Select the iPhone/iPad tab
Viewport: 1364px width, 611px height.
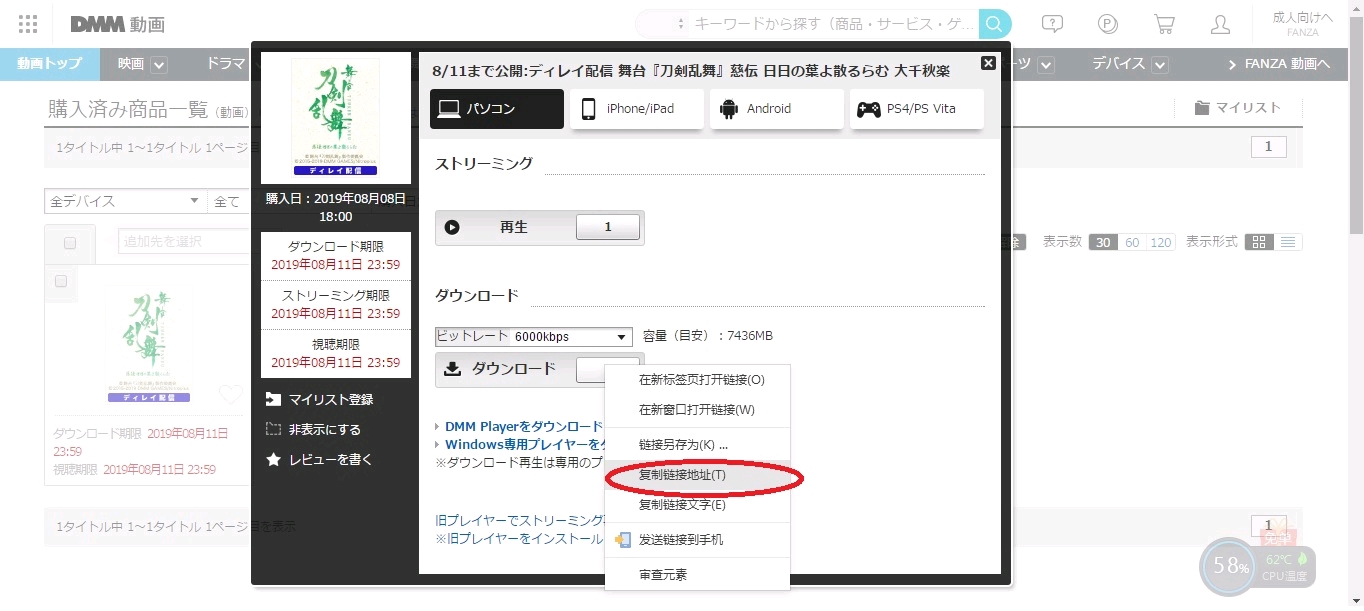point(637,109)
